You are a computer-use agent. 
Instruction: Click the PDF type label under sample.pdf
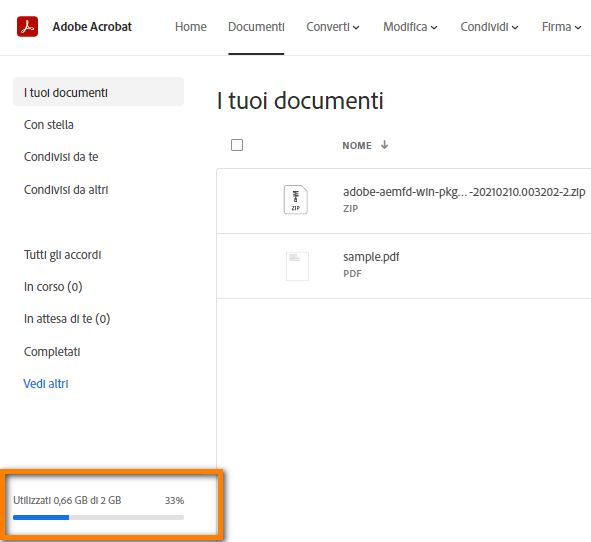352,274
